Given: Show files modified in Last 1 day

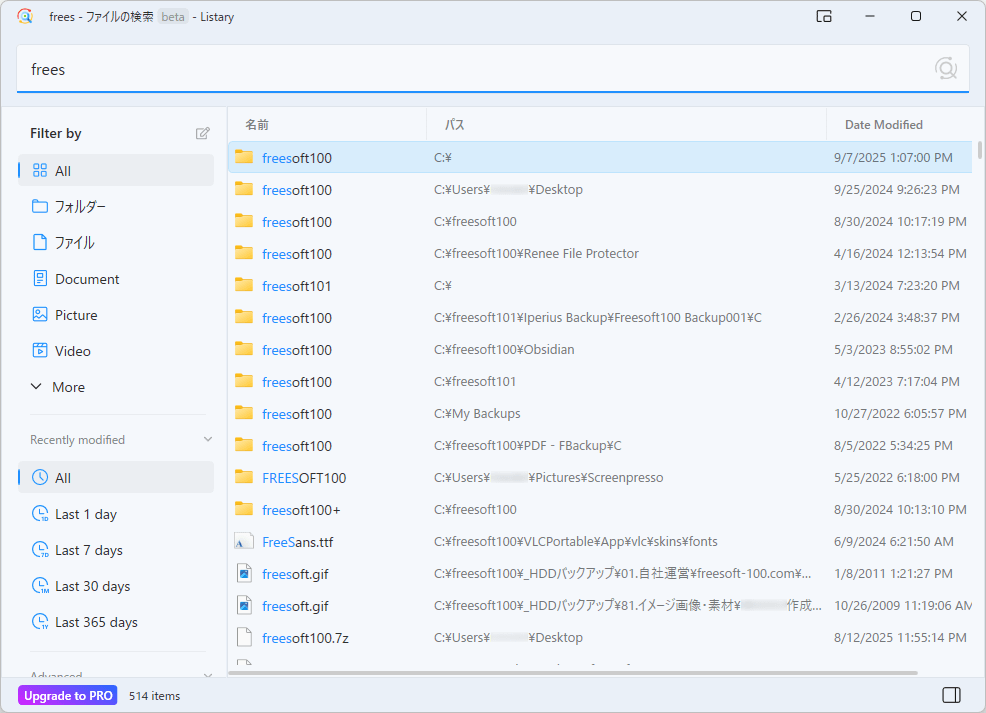Looking at the screenshot, I should 116,514.
